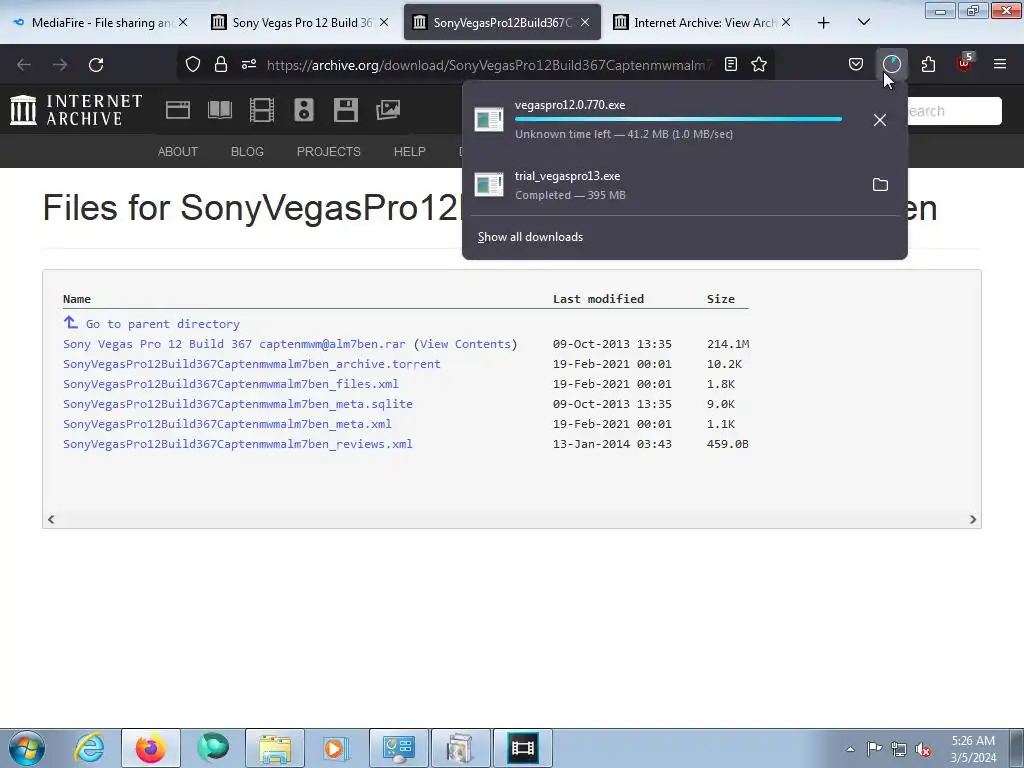Viewport: 1024px width, 768px height.
Task: Save page to Pocket
Action: 856,64
